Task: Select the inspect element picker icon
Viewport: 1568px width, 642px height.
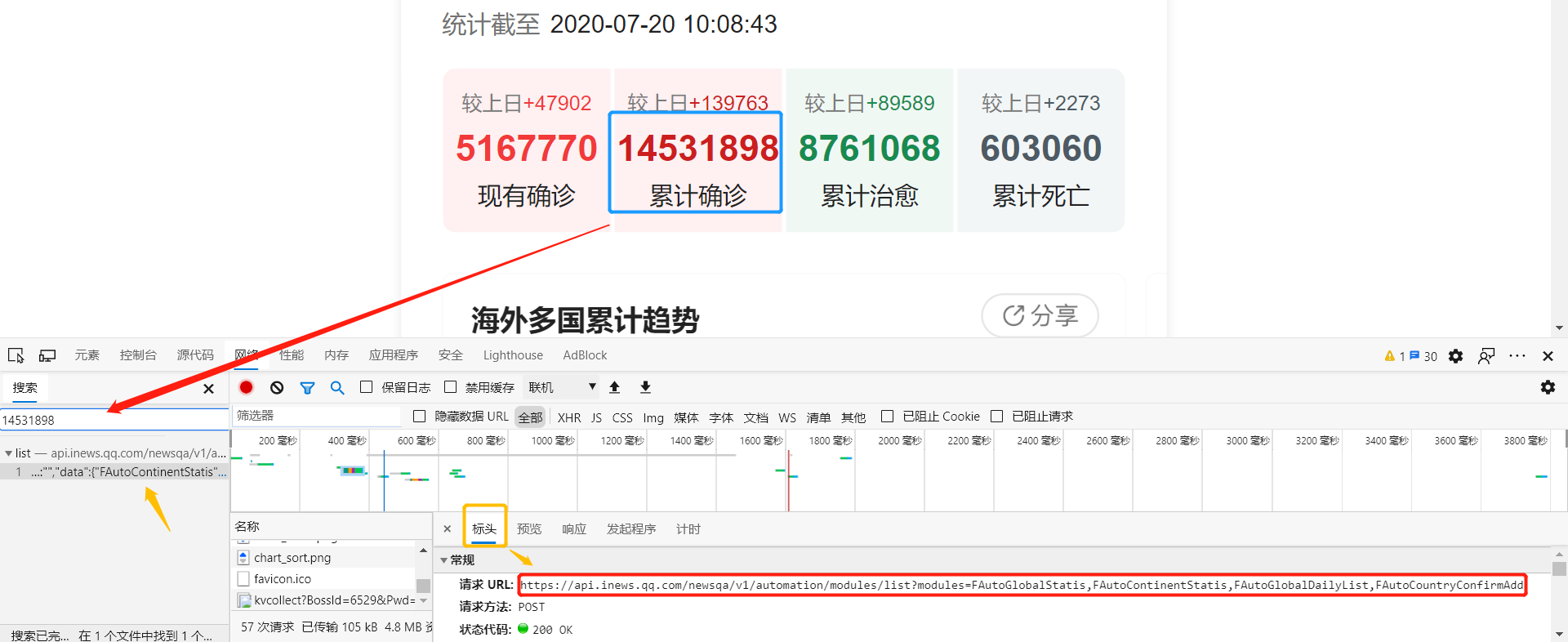Action: coord(16,355)
